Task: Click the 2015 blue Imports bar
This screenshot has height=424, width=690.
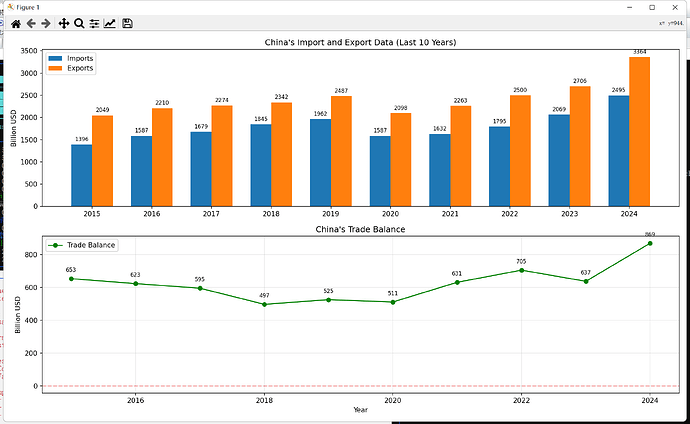Action: pos(82,175)
